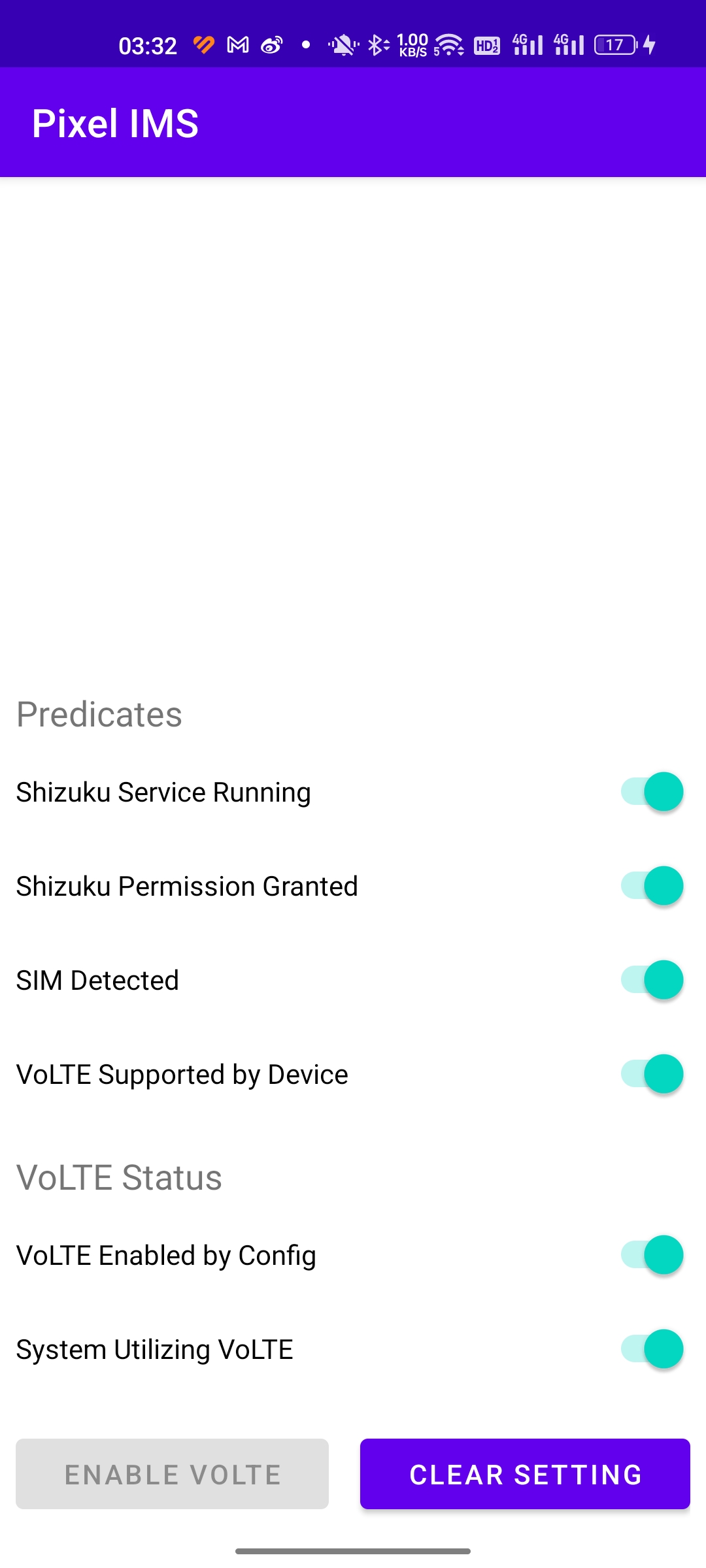Tap the HD2 VoLTE status icon
Image resolution: width=706 pixels, height=1568 pixels.
pyautogui.click(x=487, y=45)
